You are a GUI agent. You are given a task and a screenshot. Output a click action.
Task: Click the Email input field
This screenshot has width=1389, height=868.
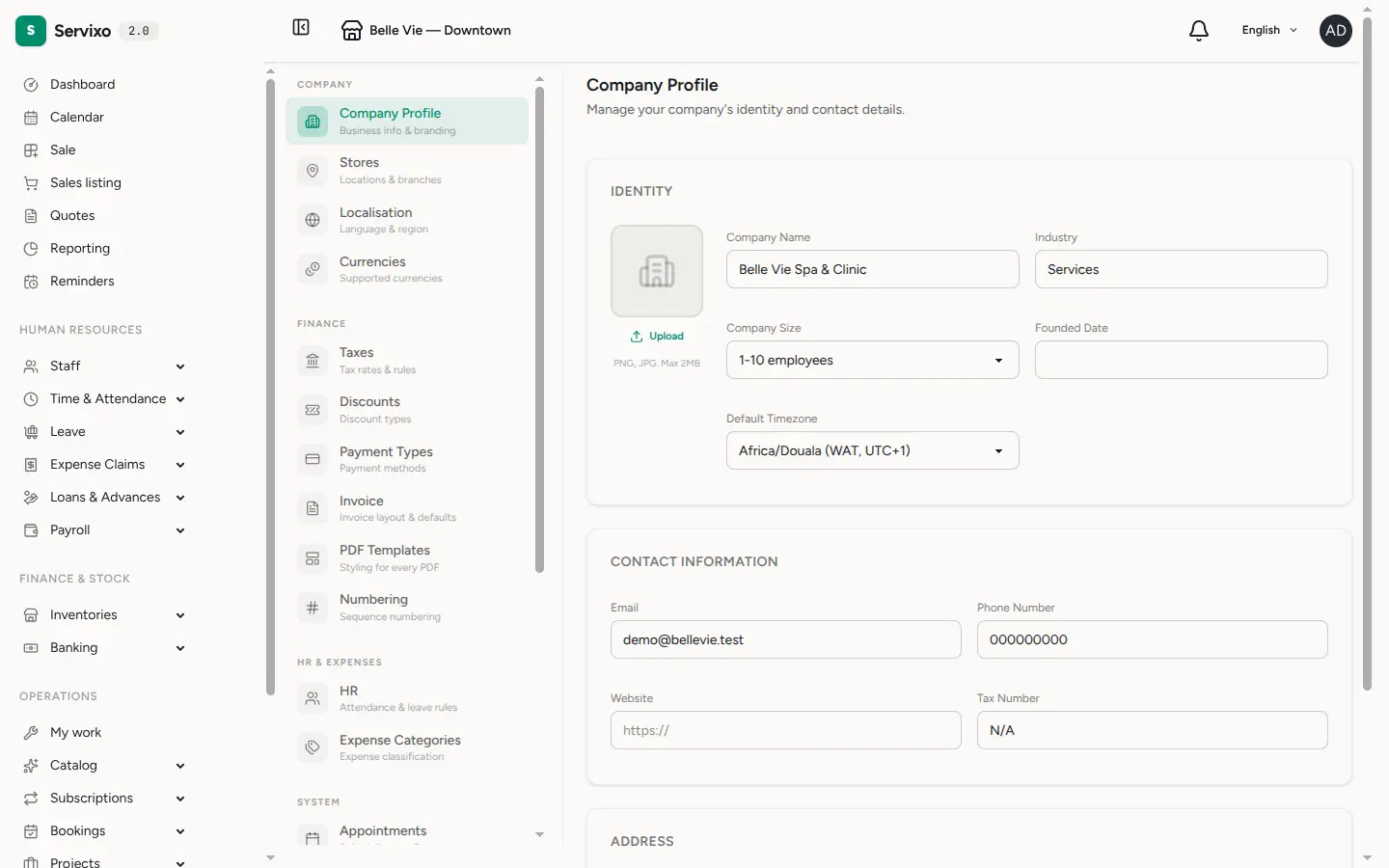click(x=785, y=639)
